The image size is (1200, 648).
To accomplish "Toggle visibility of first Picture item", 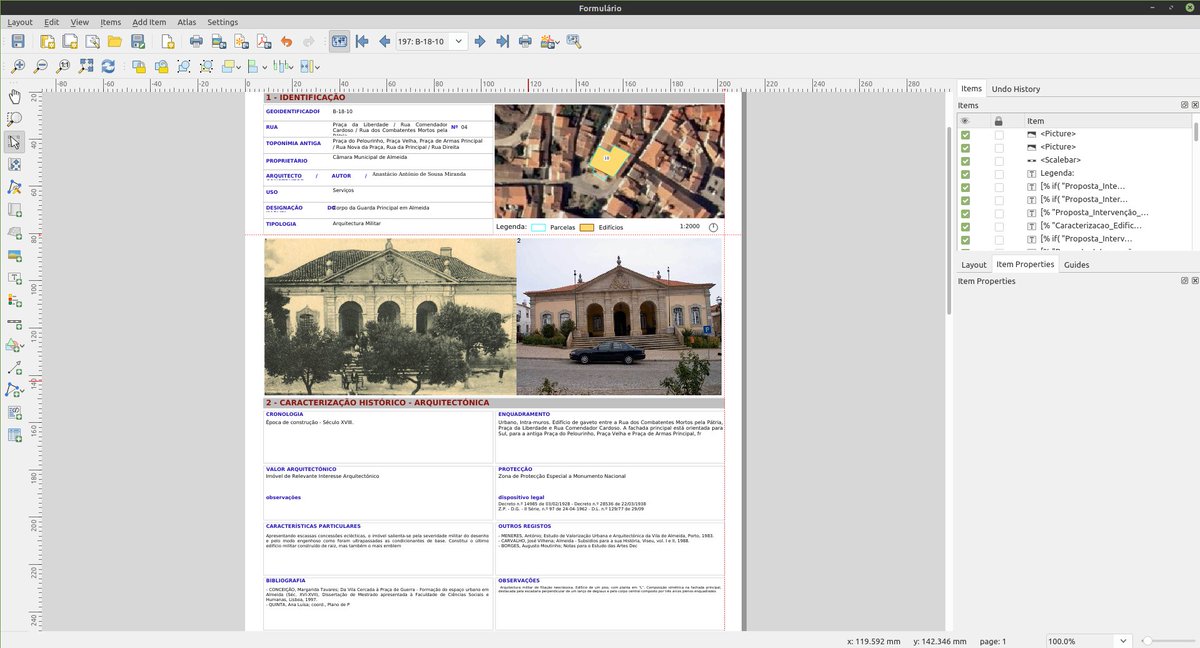I will click(x=965, y=134).
